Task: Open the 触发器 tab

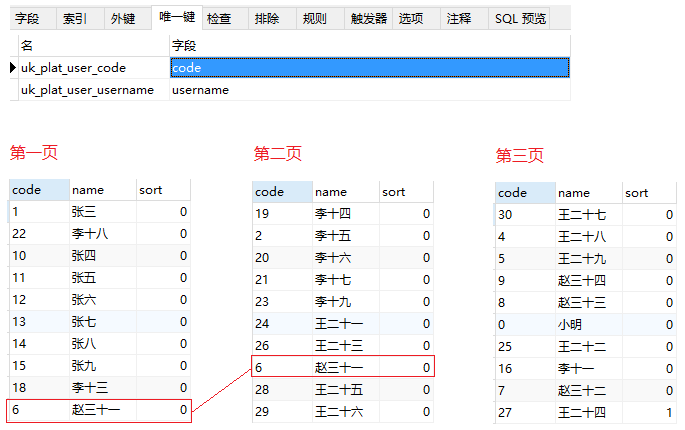Action: tap(368, 19)
